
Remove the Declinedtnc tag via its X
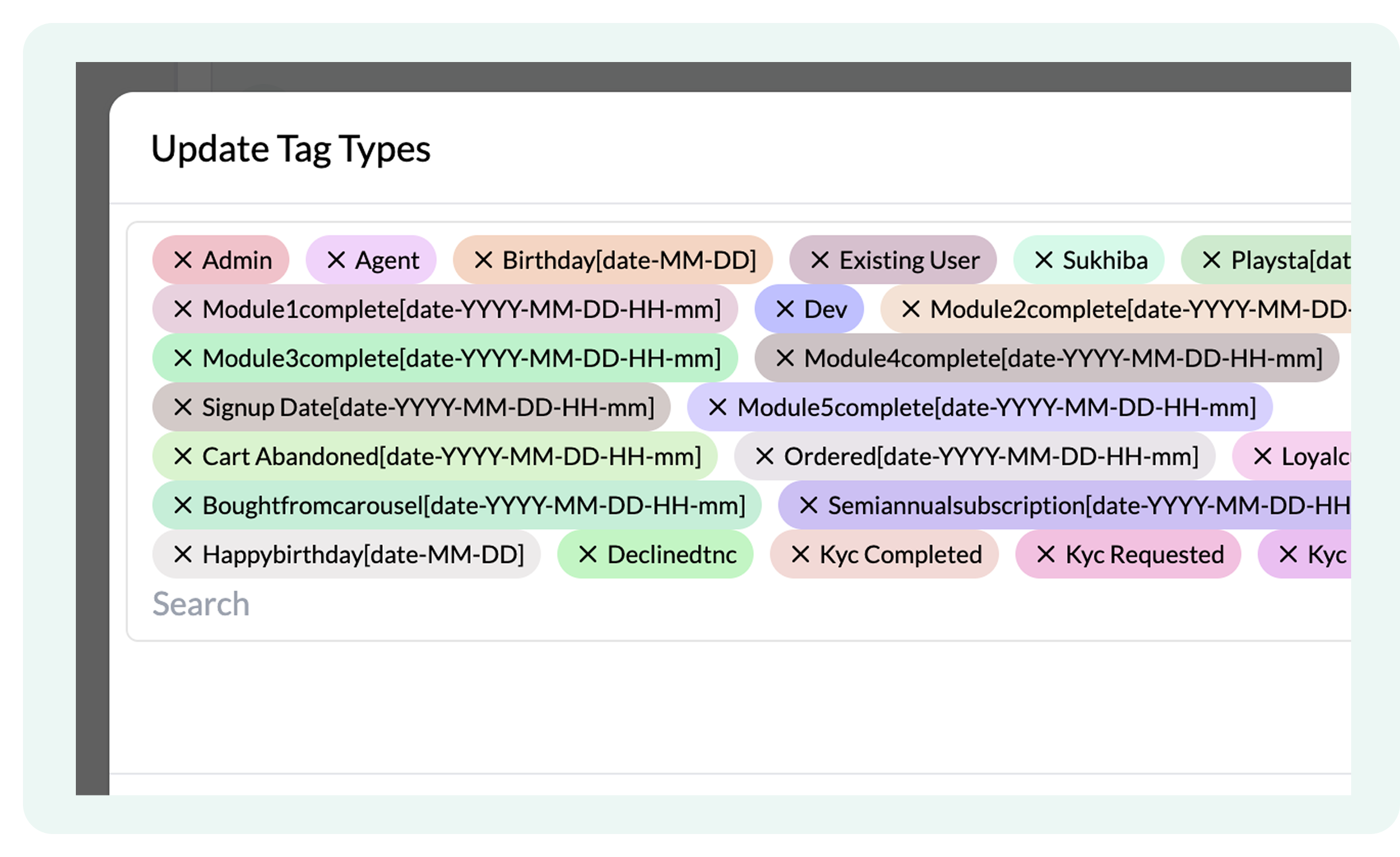[588, 555]
